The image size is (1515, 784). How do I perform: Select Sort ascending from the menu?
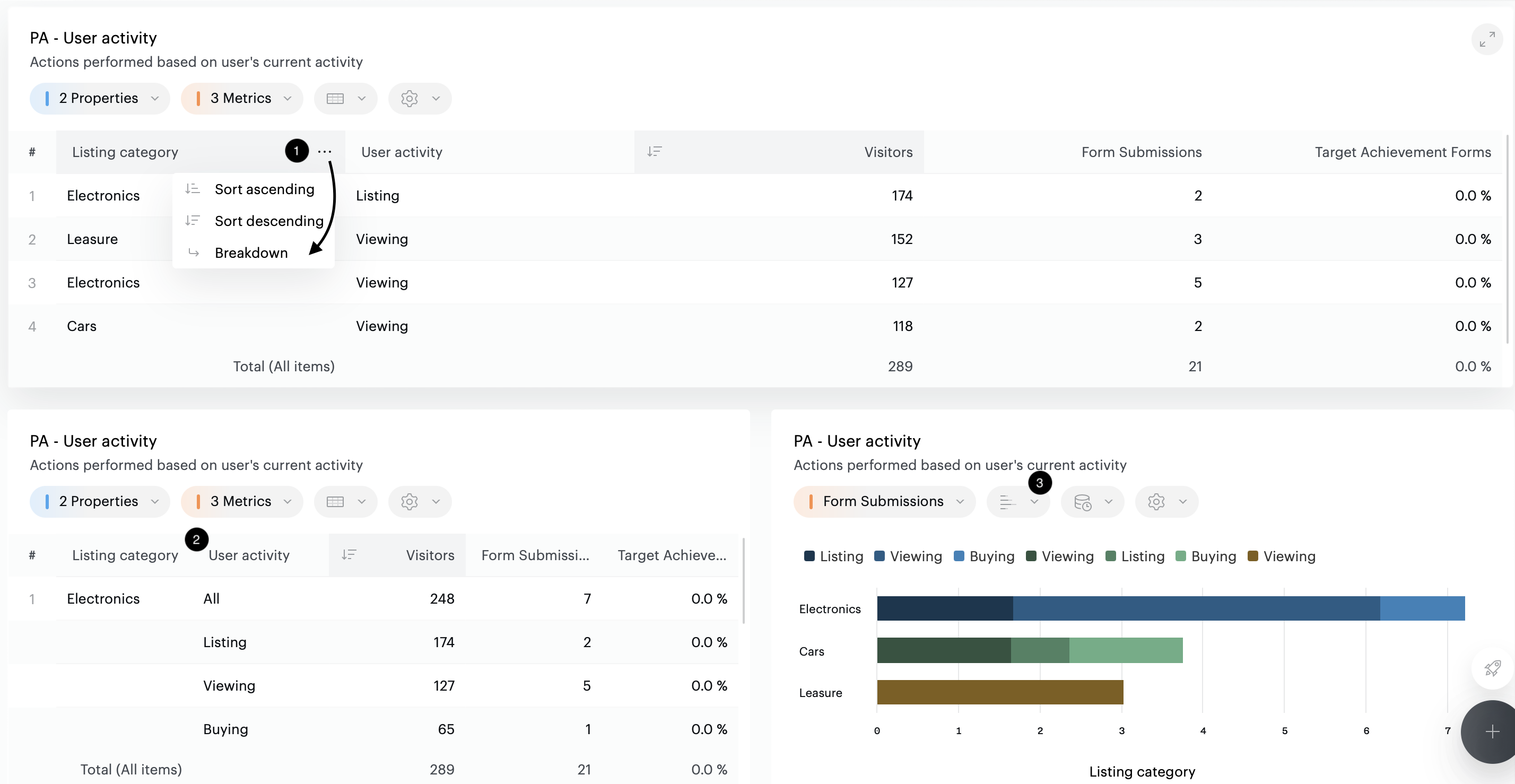pyautogui.click(x=264, y=189)
